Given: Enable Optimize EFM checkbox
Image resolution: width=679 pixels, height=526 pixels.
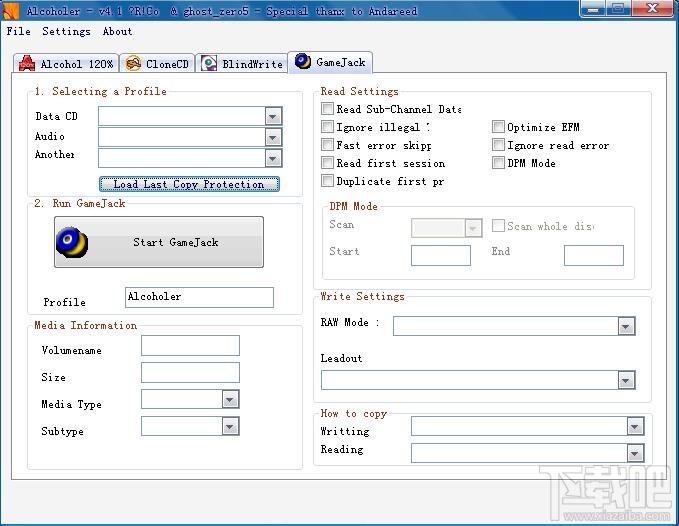Looking at the screenshot, I should [x=498, y=126].
